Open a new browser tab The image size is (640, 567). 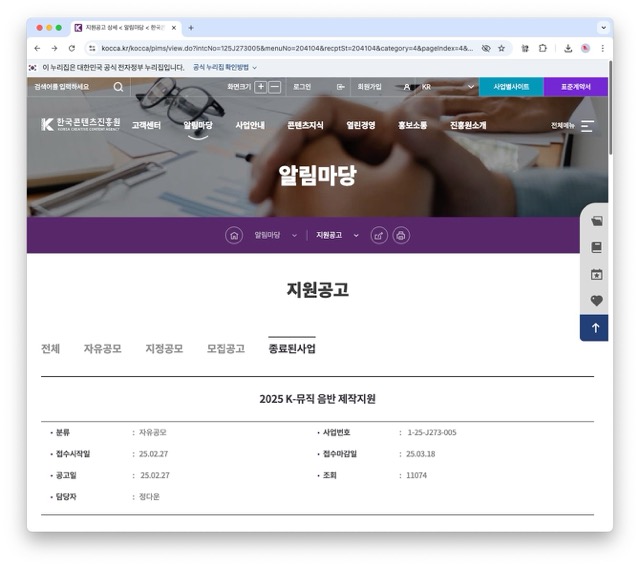191,28
